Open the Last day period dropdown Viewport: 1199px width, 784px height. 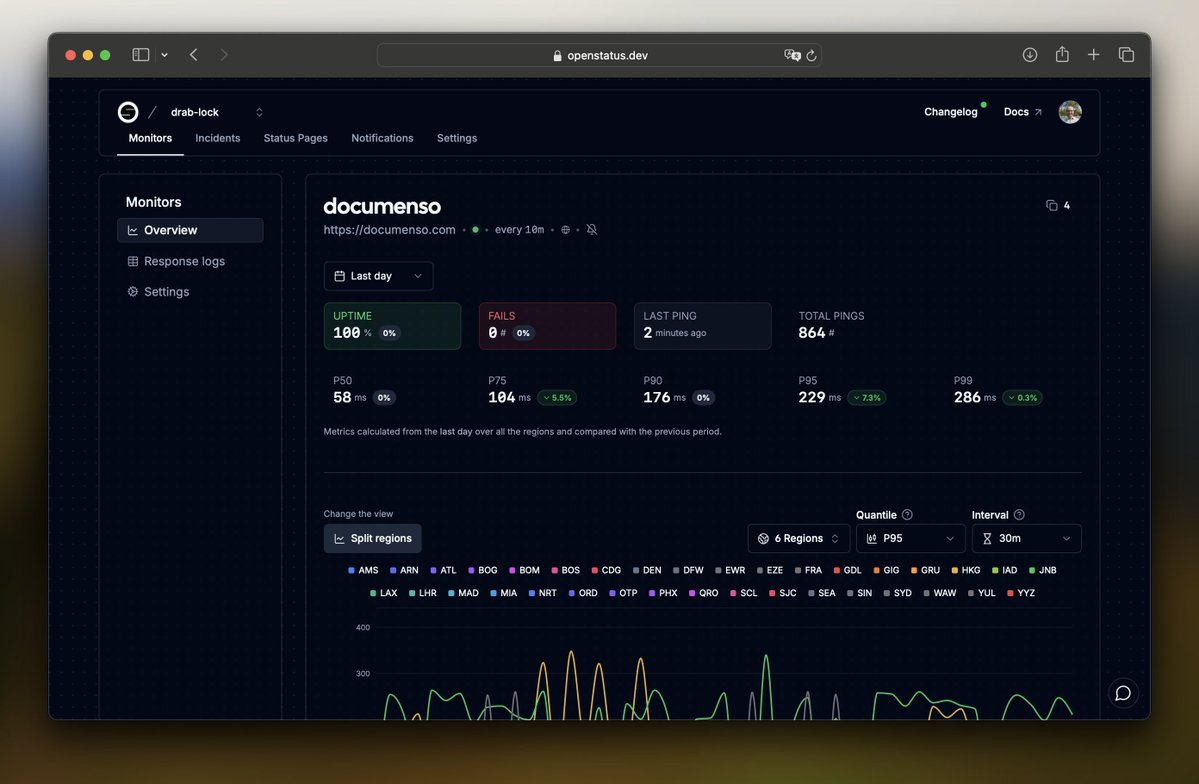click(379, 276)
